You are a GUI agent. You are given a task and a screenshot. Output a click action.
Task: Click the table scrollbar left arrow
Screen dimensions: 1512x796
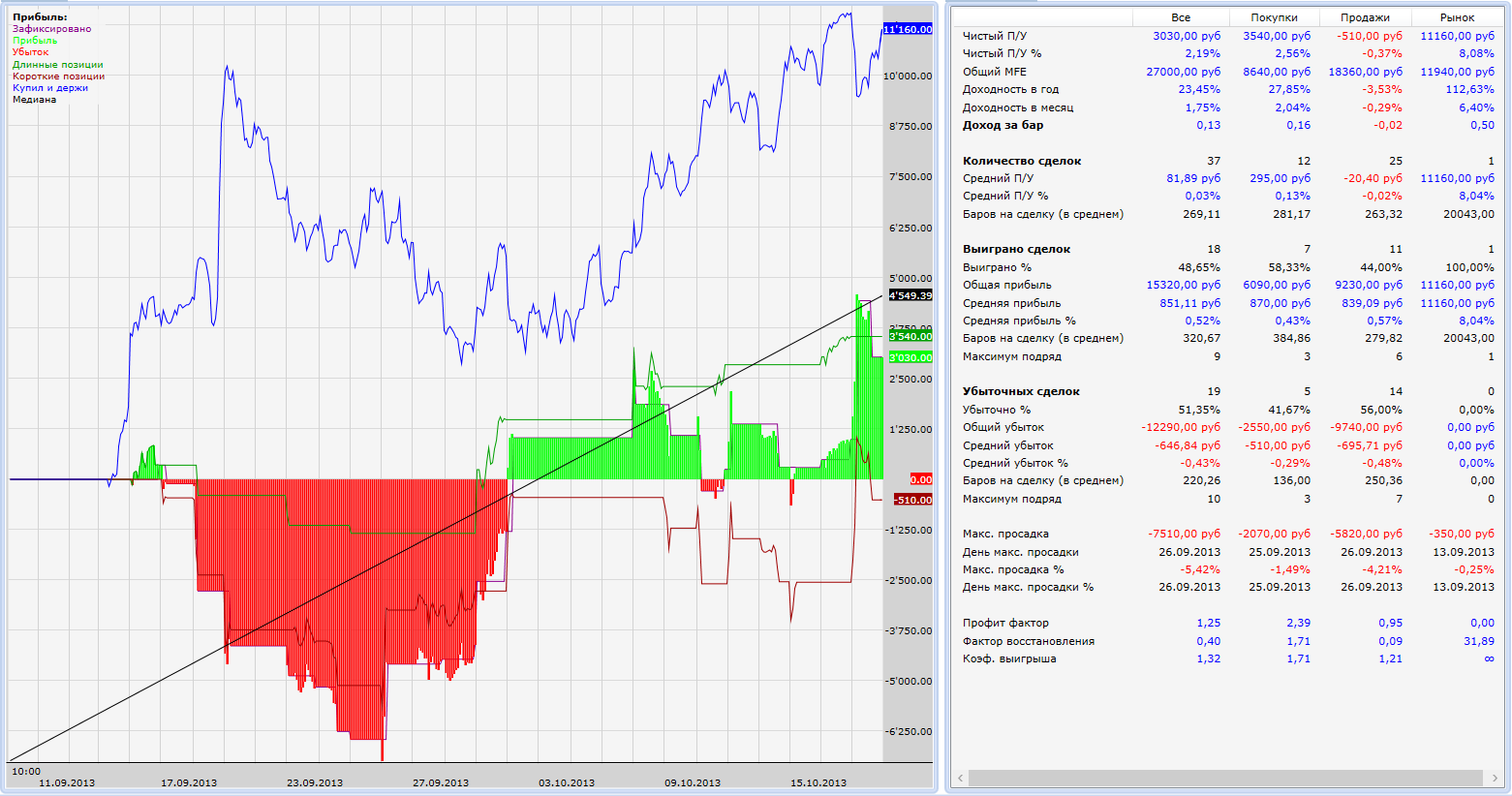coord(961,779)
